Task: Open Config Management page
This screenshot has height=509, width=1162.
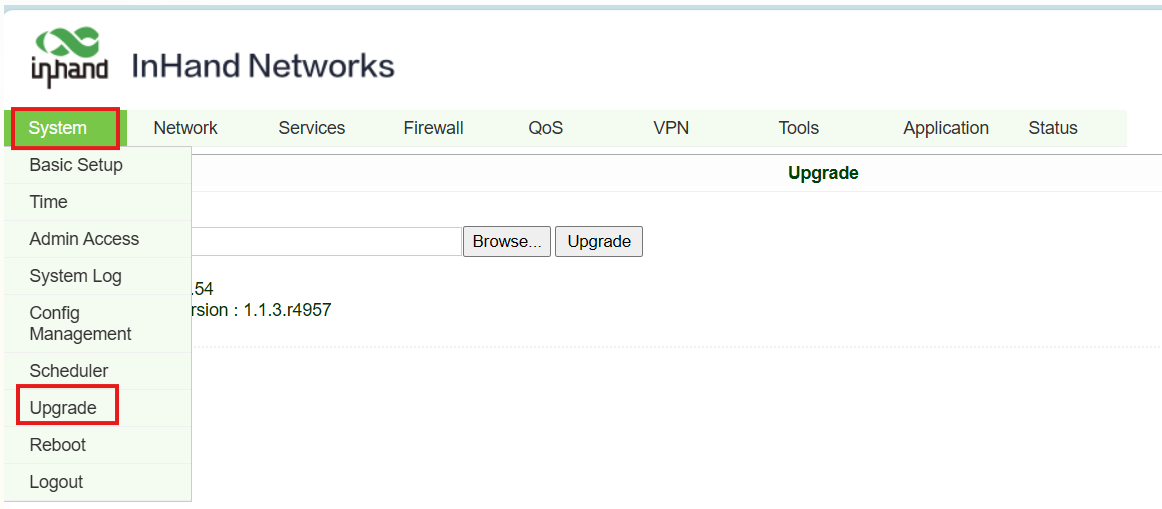Action: point(80,323)
